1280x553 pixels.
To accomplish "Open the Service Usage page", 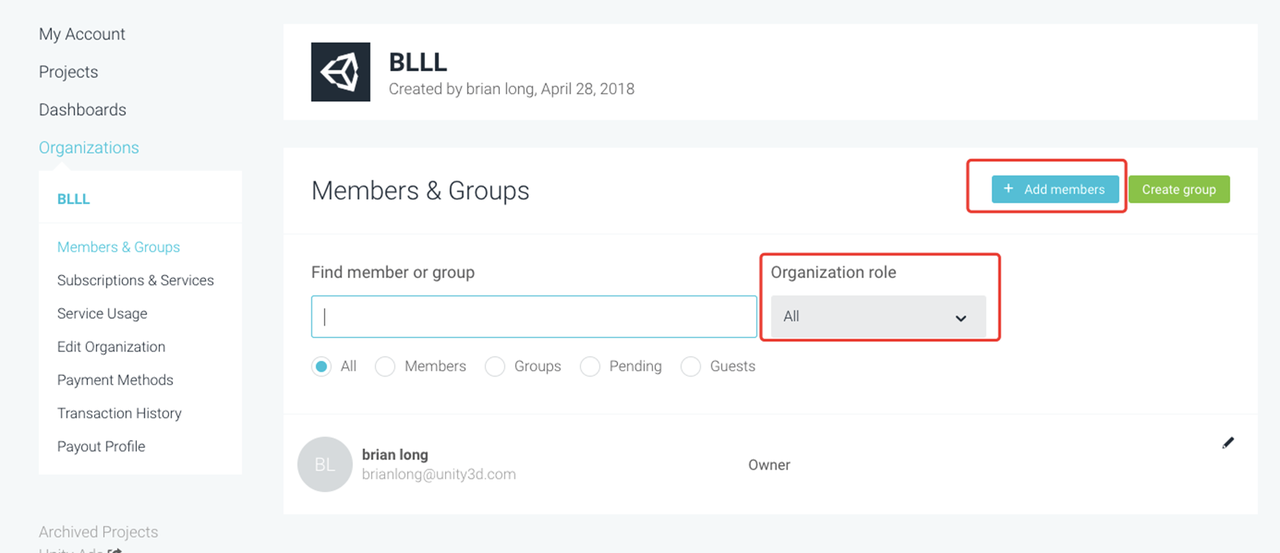I will pos(102,314).
